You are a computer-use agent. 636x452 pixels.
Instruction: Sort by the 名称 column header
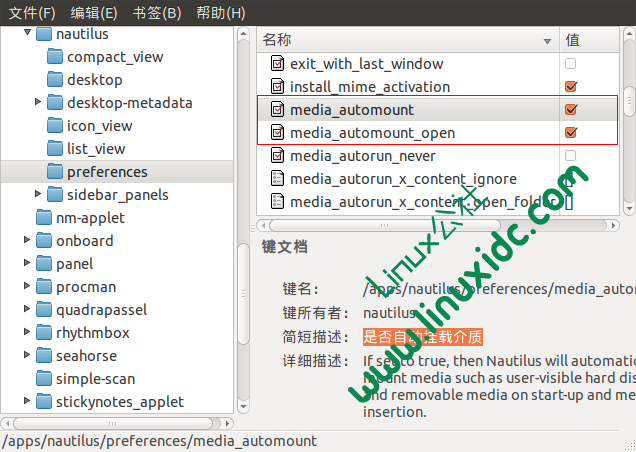tap(400, 40)
